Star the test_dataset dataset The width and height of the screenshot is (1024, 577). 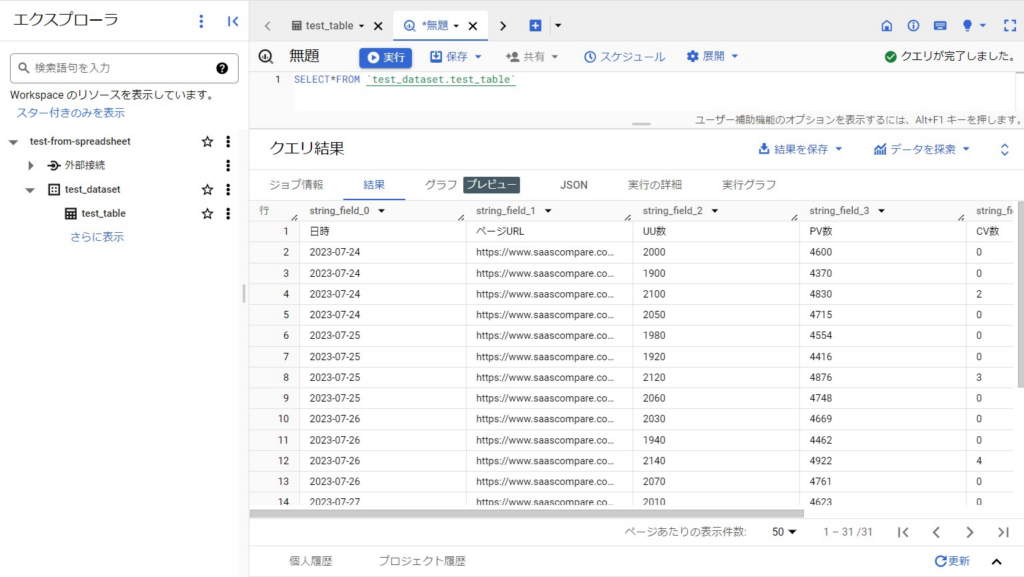pyautogui.click(x=207, y=189)
